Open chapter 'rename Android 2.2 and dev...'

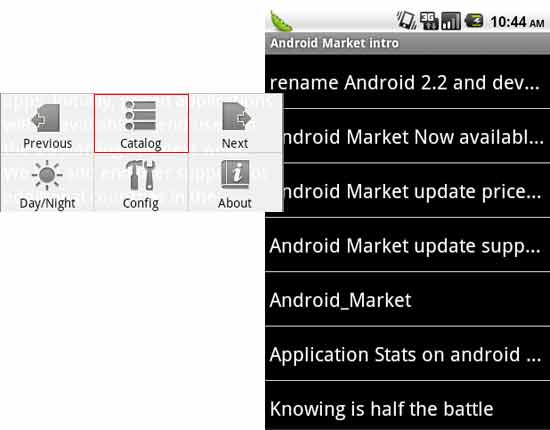coord(407,83)
